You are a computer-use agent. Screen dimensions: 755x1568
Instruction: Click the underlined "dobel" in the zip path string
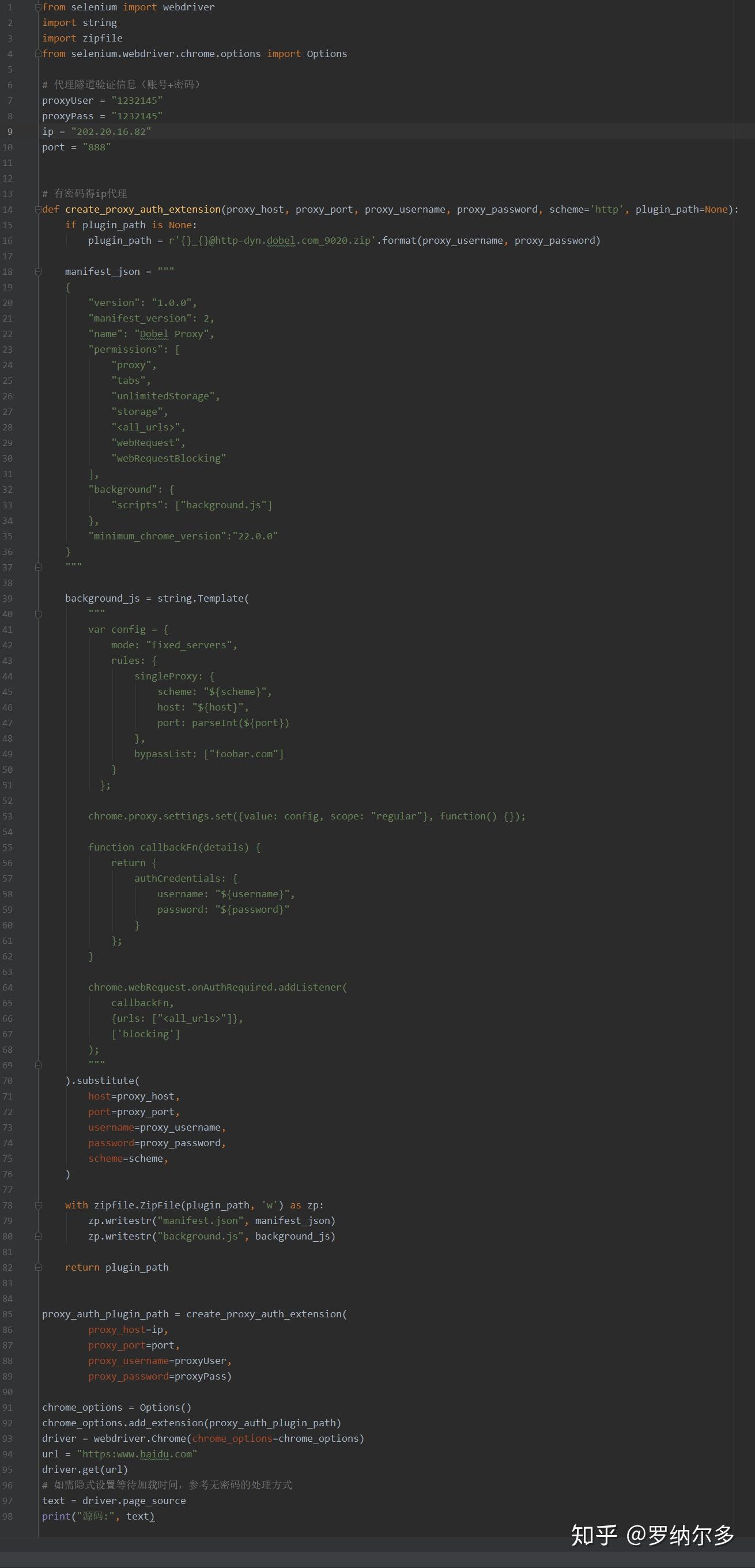[x=281, y=240]
